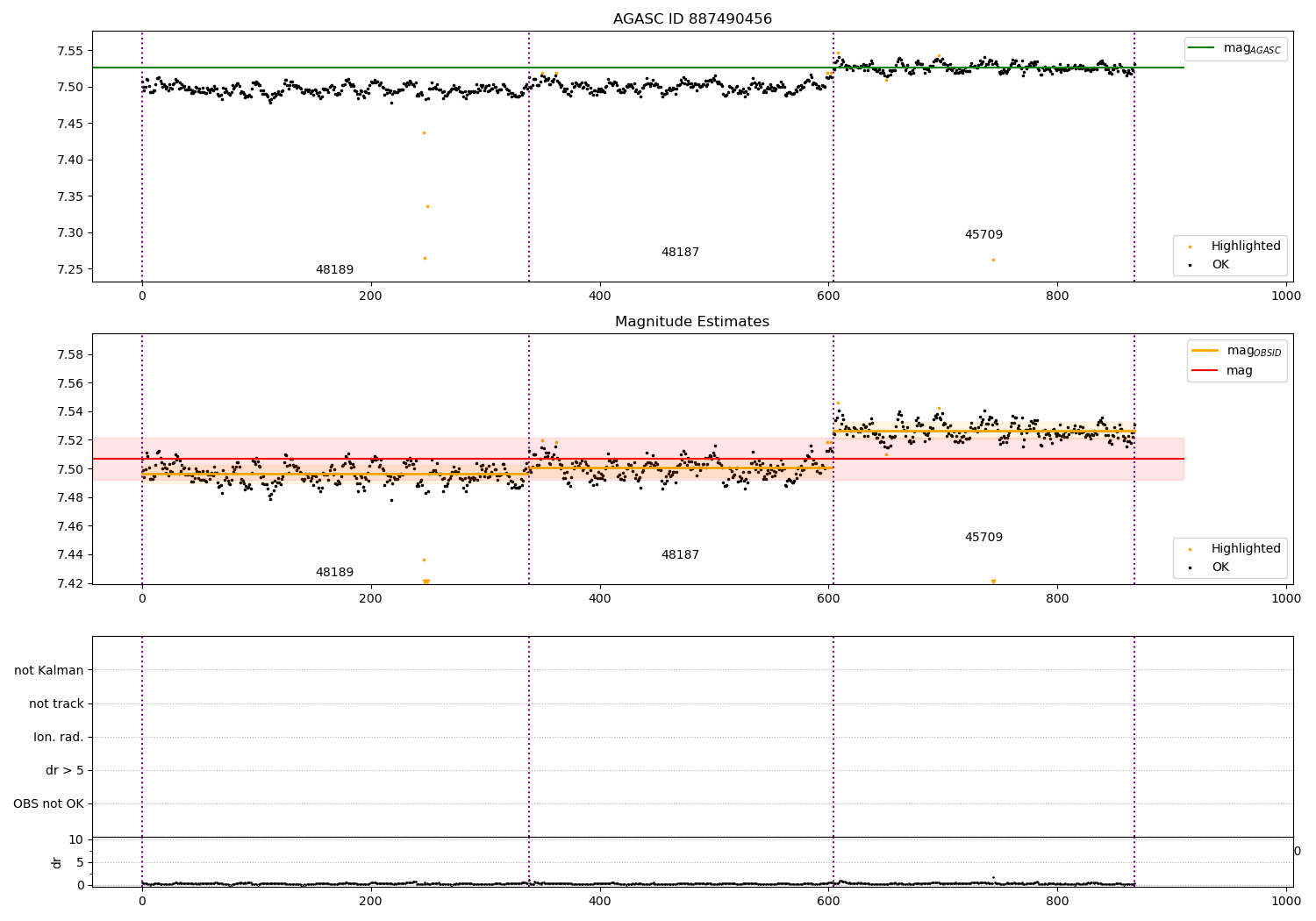Click the Ion. rad. axis label
Viewport: 1316px width, 921px height.
click(x=59, y=737)
